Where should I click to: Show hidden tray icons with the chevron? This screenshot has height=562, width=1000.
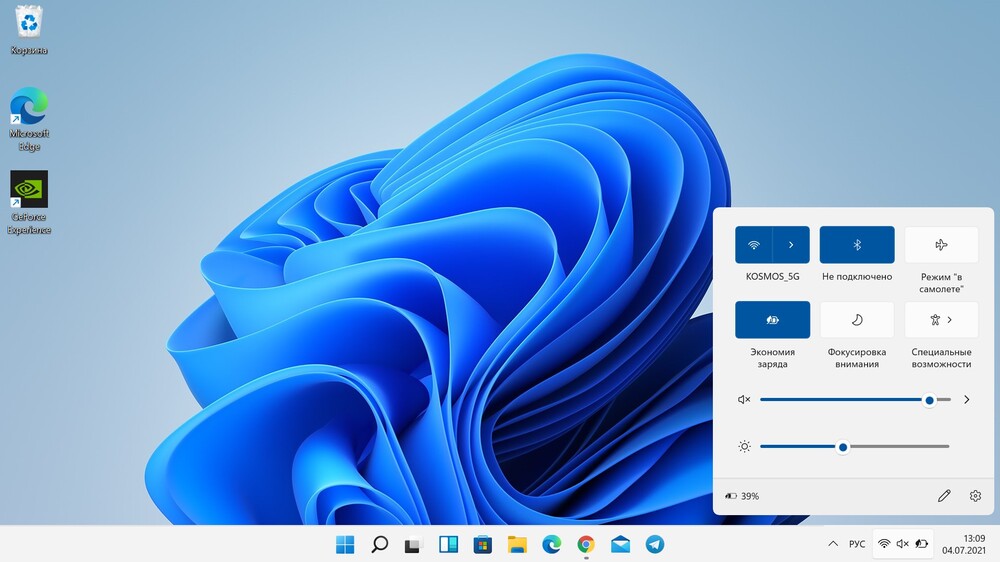[x=833, y=544]
